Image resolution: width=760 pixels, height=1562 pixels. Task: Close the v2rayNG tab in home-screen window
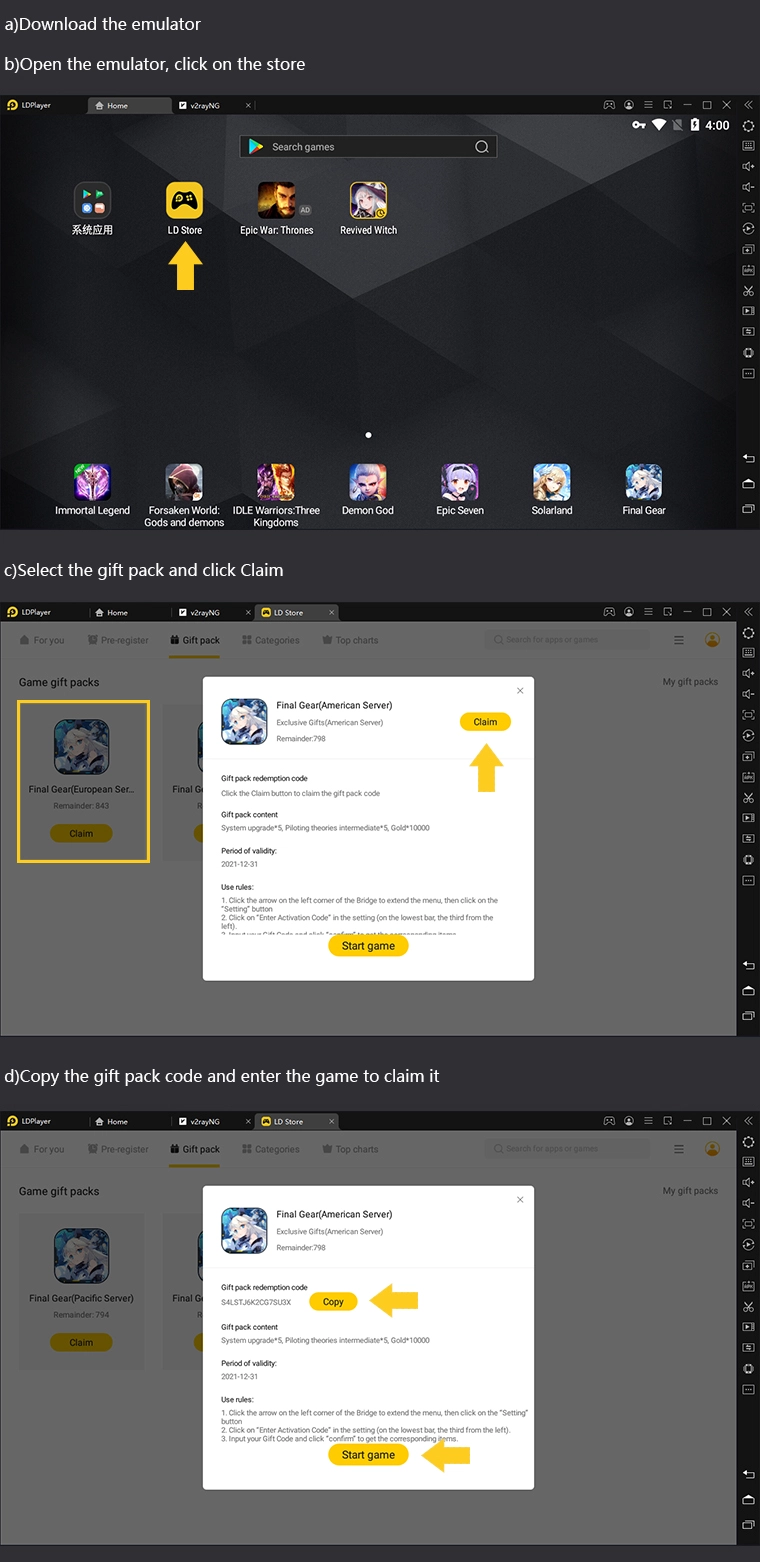[248, 105]
